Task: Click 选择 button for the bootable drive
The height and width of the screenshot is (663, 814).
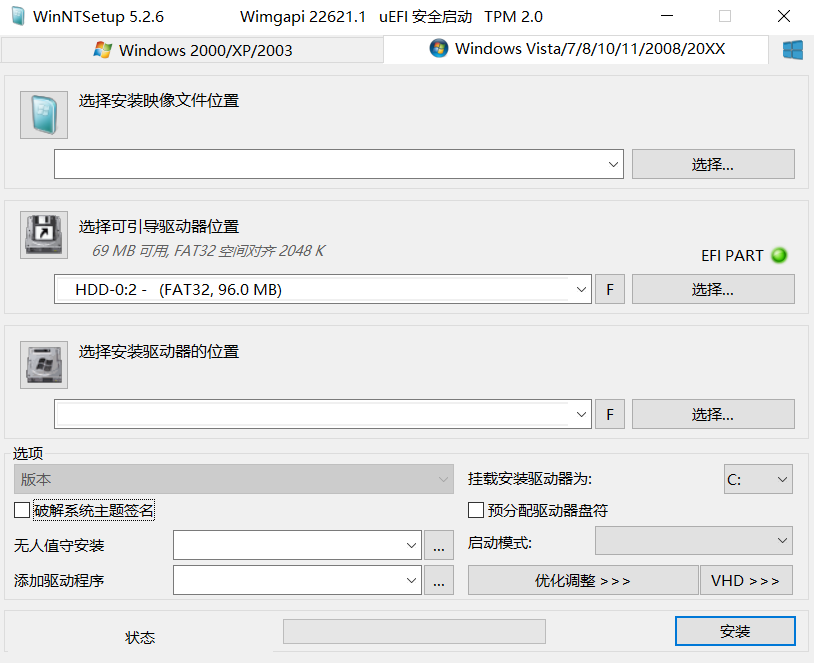Action: point(713,289)
